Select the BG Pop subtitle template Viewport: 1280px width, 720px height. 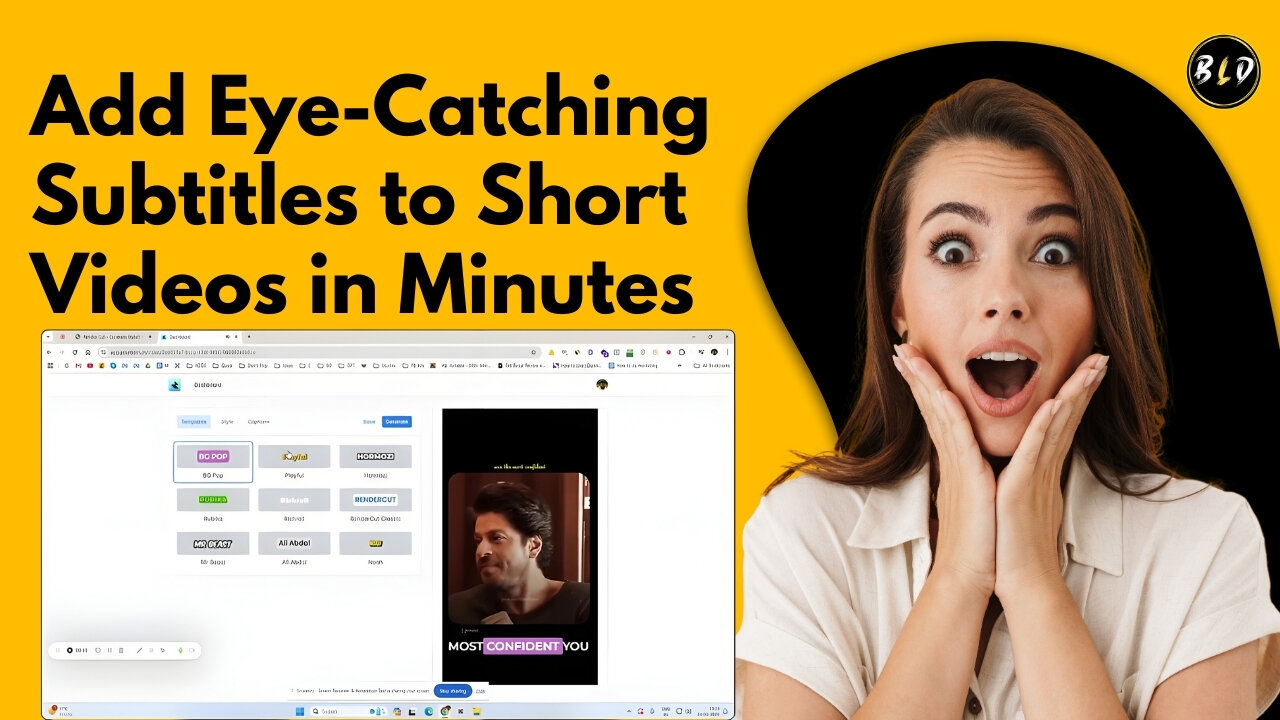(x=213, y=462)
